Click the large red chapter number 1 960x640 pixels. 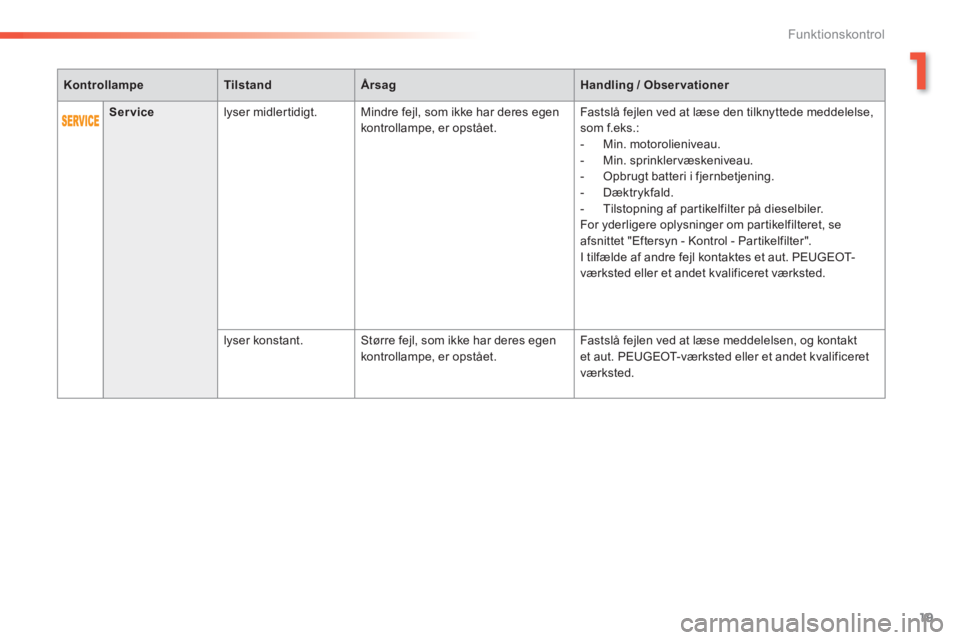coord(918,72)
